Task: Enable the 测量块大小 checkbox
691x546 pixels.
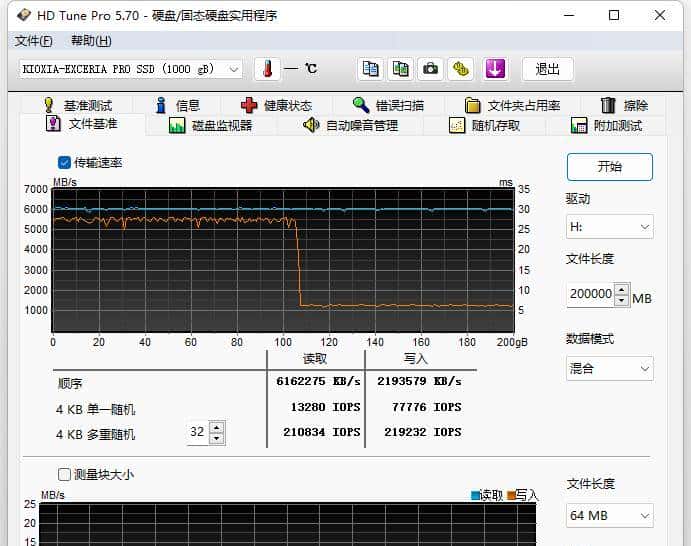Action: pos(64,475)
